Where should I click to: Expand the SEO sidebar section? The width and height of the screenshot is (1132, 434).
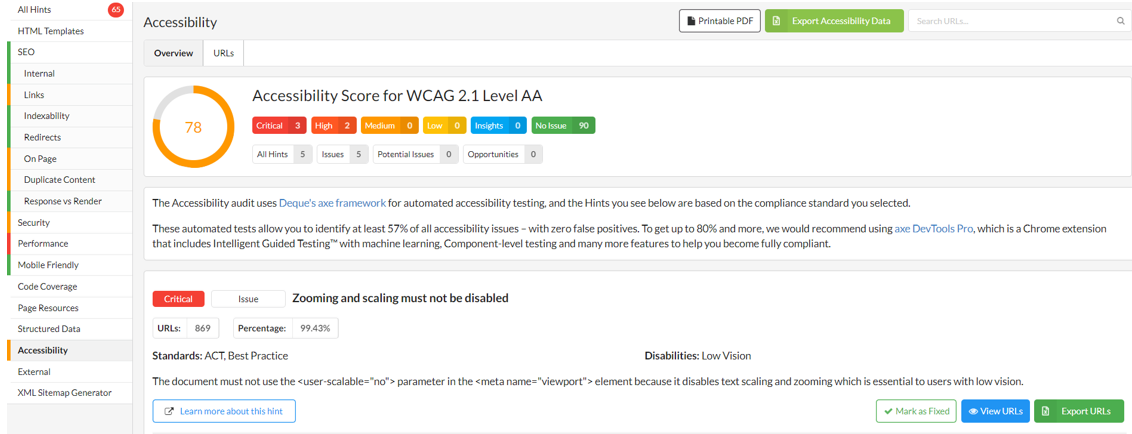tap(26, 52)
